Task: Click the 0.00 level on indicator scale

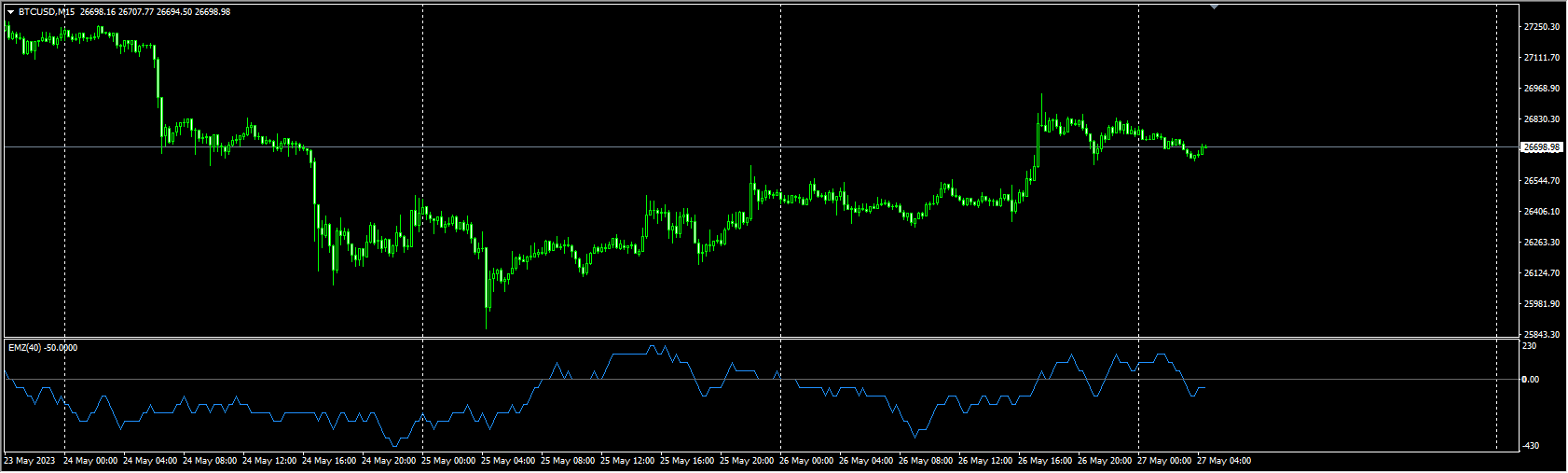Action: coord(1530,380)
